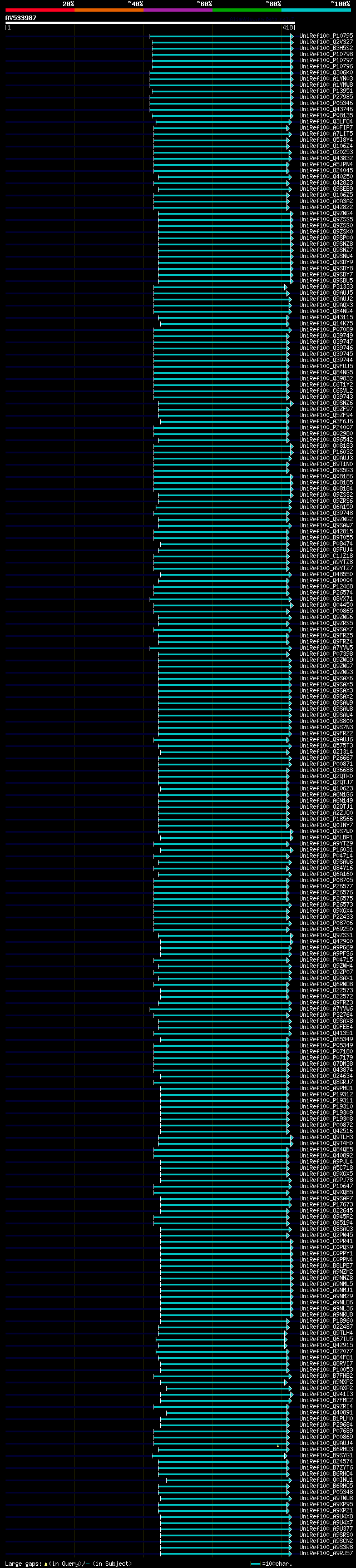The height and width of the screenshot is (1568, 356).
Task: Select label UniRef100_P08135
Action: (x=325, y=116)
